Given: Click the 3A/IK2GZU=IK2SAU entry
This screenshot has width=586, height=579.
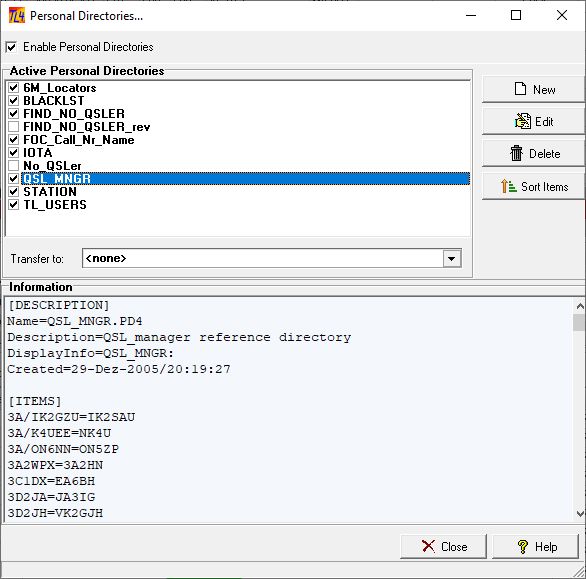Looking at the screenshot, I should (x=71, y=417).
